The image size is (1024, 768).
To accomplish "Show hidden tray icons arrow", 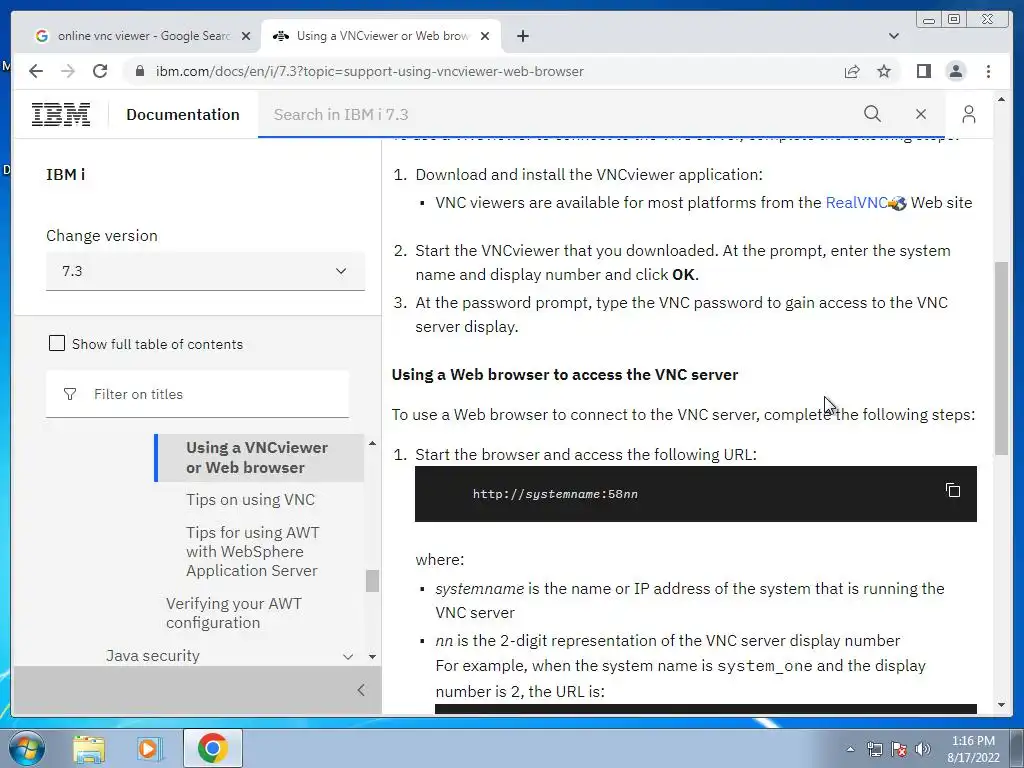I will point(850,749).
